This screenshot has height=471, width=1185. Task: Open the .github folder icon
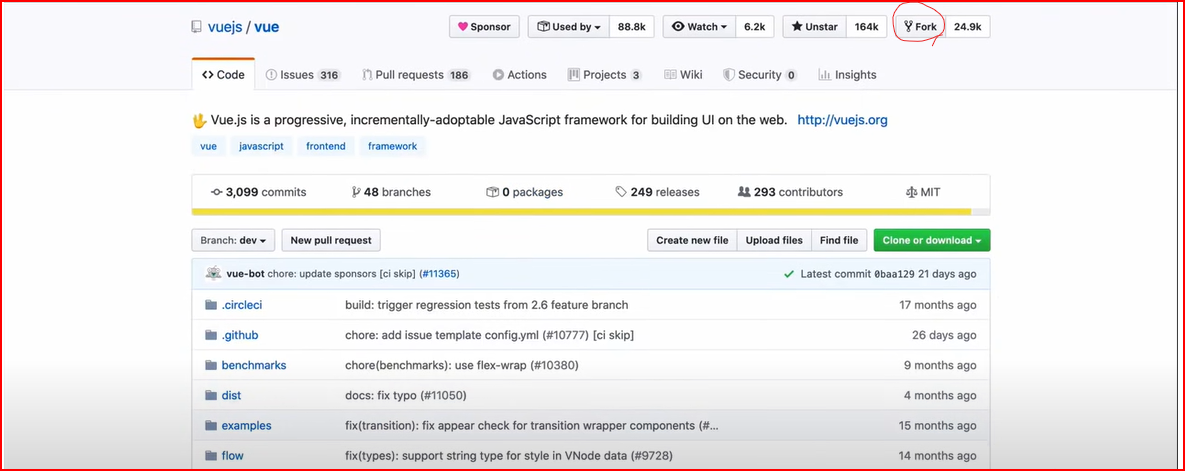pos(211,336)
